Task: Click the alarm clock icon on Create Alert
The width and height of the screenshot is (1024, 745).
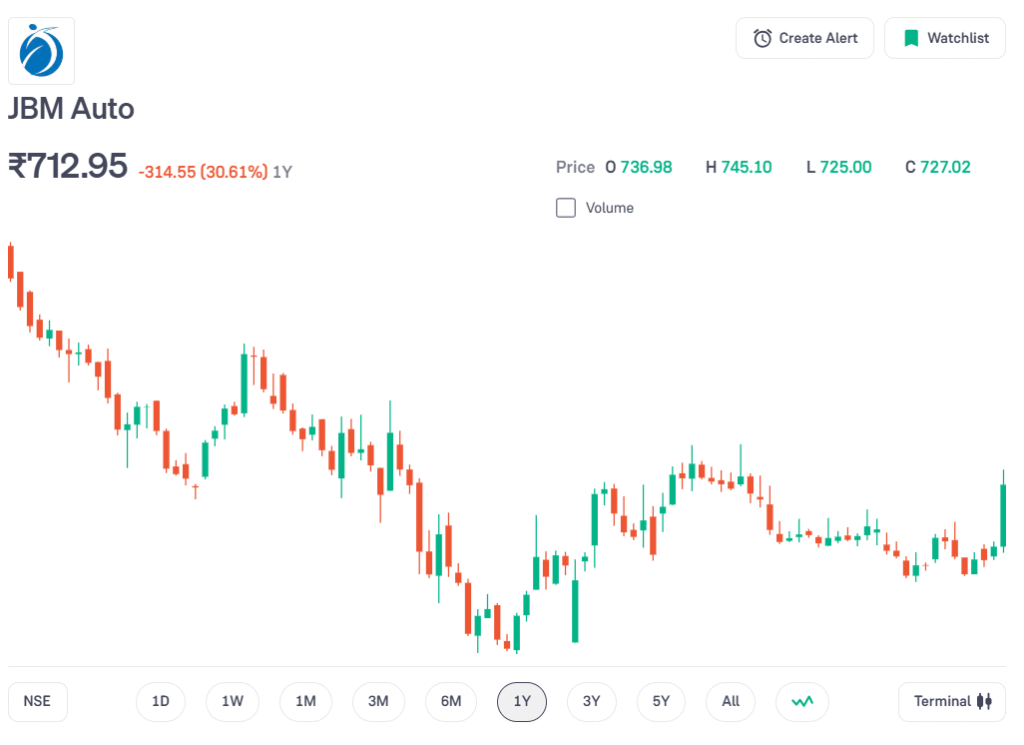Action: click(764, 38)
